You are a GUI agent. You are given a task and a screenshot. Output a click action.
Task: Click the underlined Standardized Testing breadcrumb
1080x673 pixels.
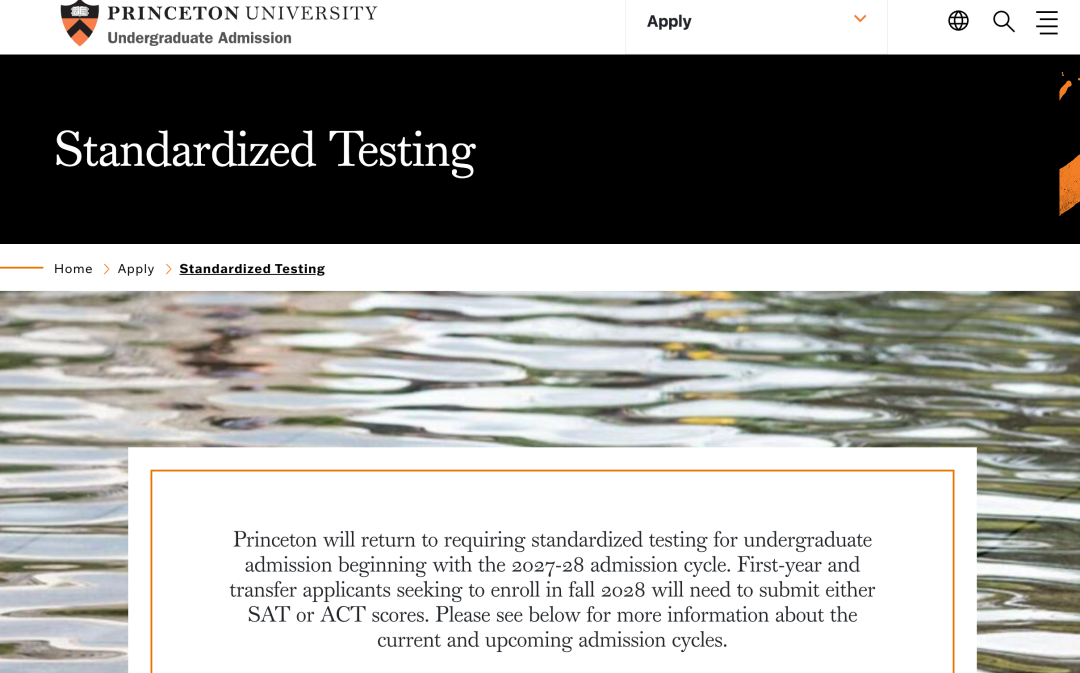click(x=252, y=269)
